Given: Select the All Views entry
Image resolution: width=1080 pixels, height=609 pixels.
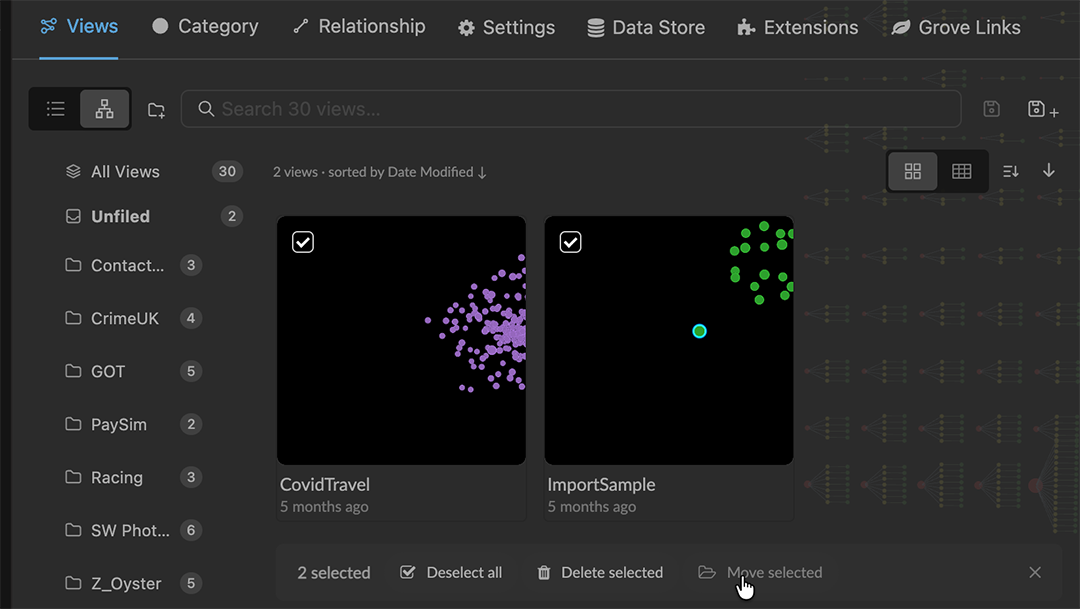Looking at the screenshot, I should point(153,172).
